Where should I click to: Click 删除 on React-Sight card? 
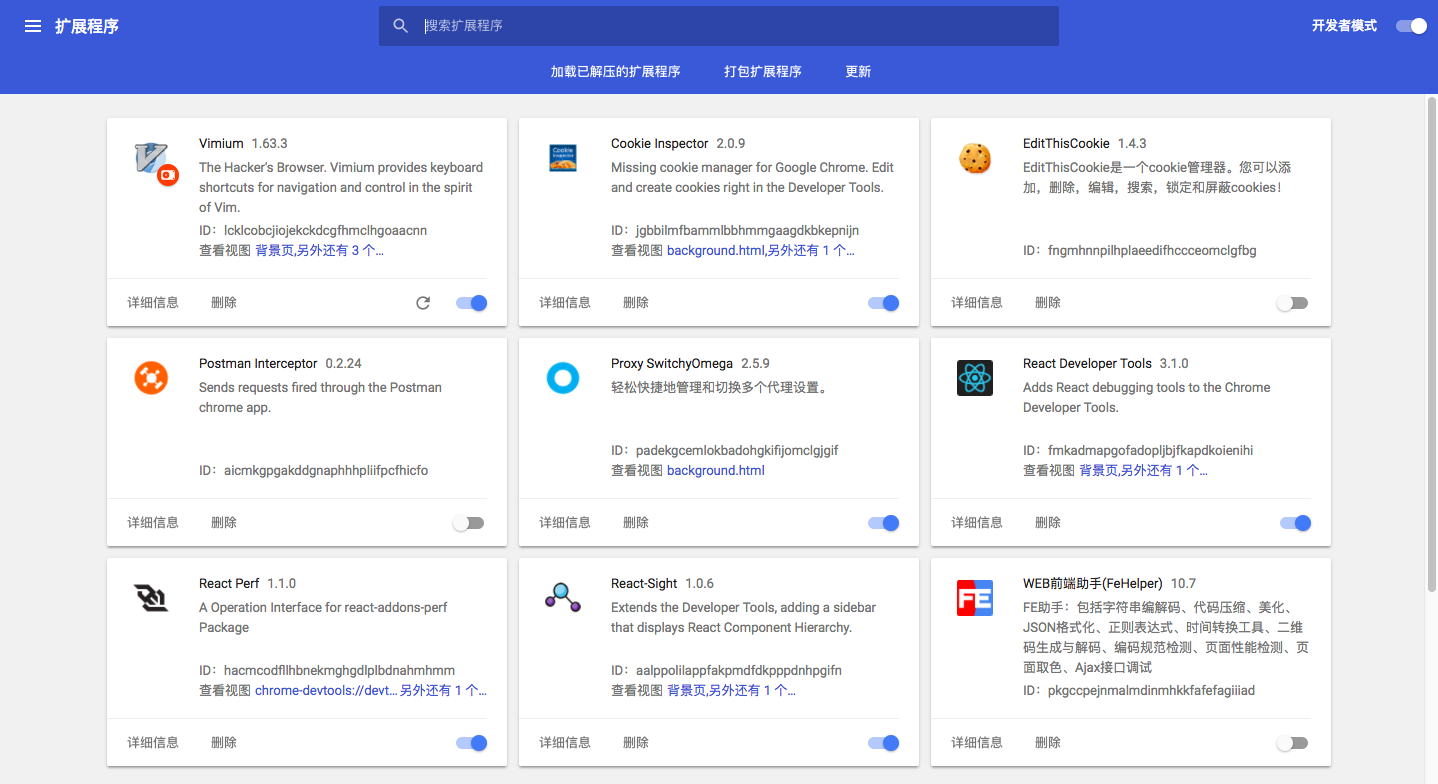[636, 743]
